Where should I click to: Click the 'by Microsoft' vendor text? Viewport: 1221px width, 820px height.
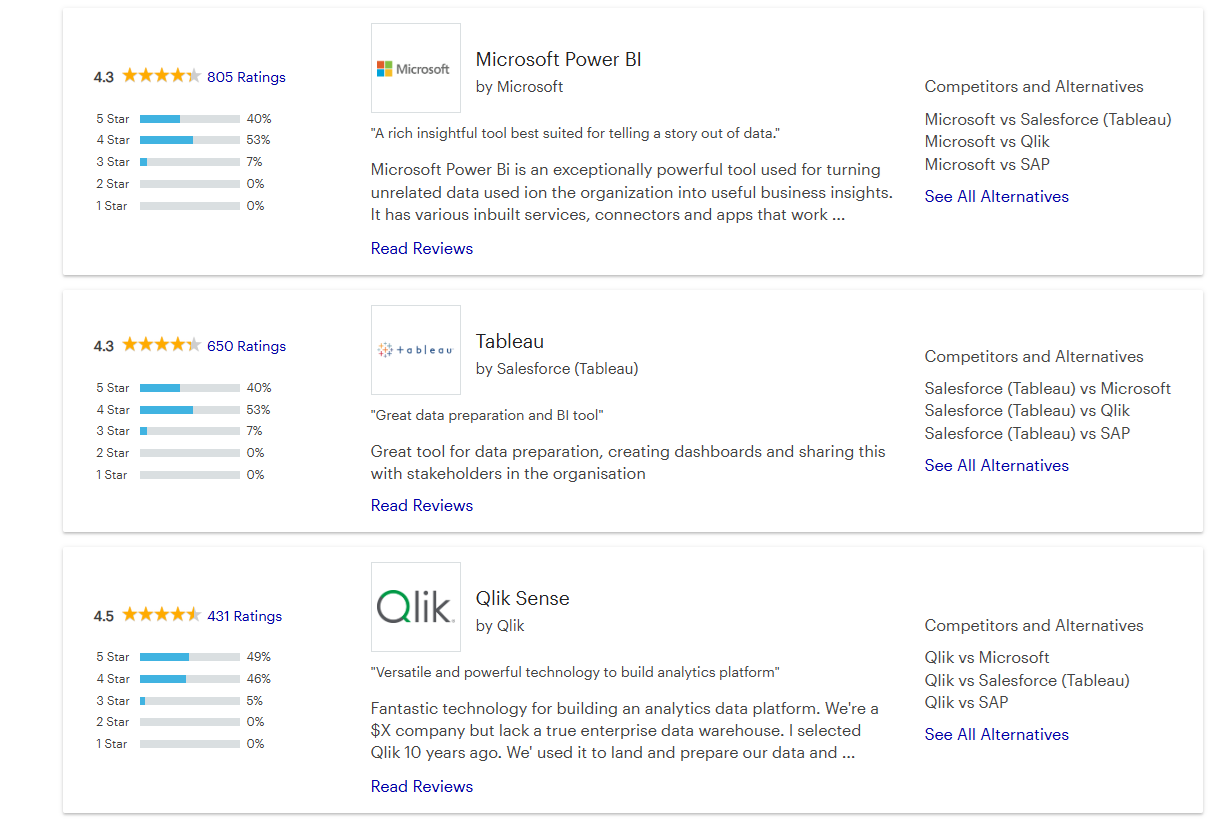point(519,87)
